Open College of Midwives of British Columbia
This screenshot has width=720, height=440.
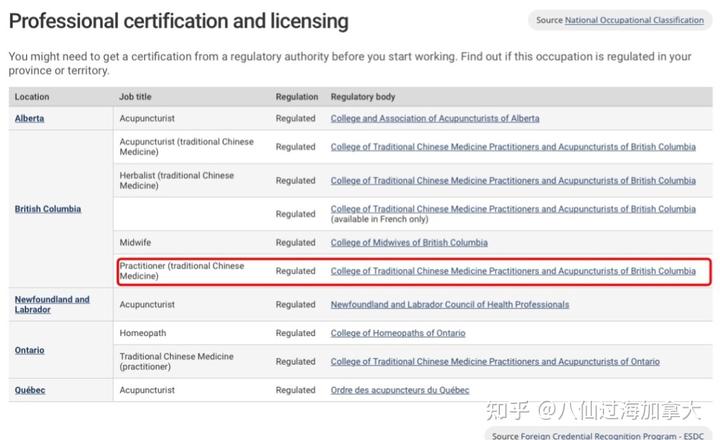pyautogui.click(x=409, y=243)
